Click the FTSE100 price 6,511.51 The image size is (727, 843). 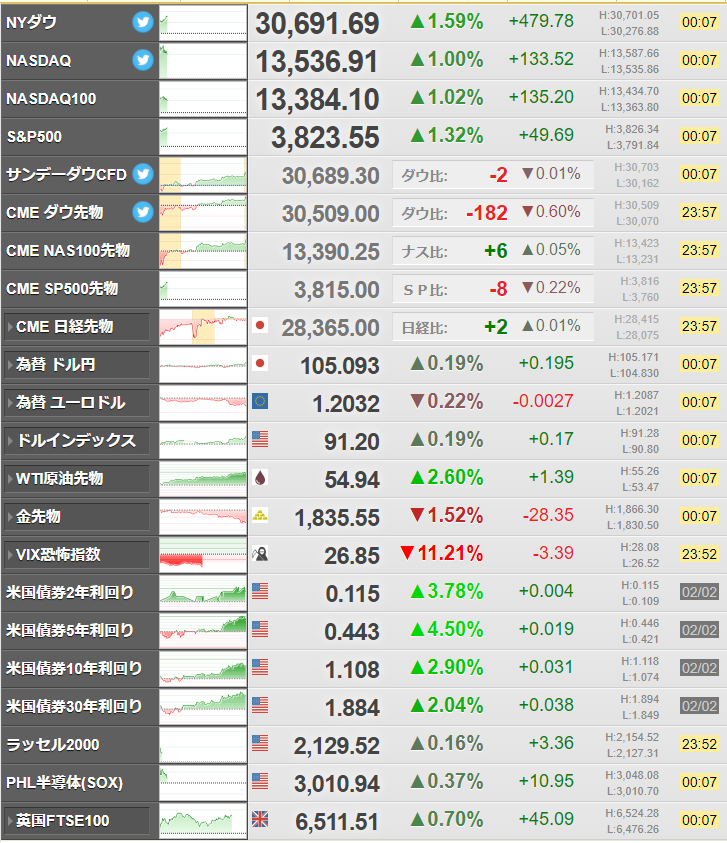tap(337, 822)
